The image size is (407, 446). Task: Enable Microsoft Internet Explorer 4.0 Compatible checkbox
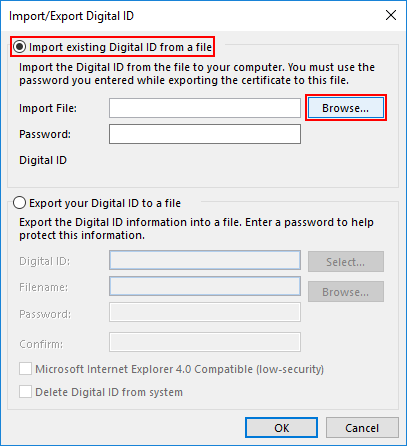click(26, 369)
